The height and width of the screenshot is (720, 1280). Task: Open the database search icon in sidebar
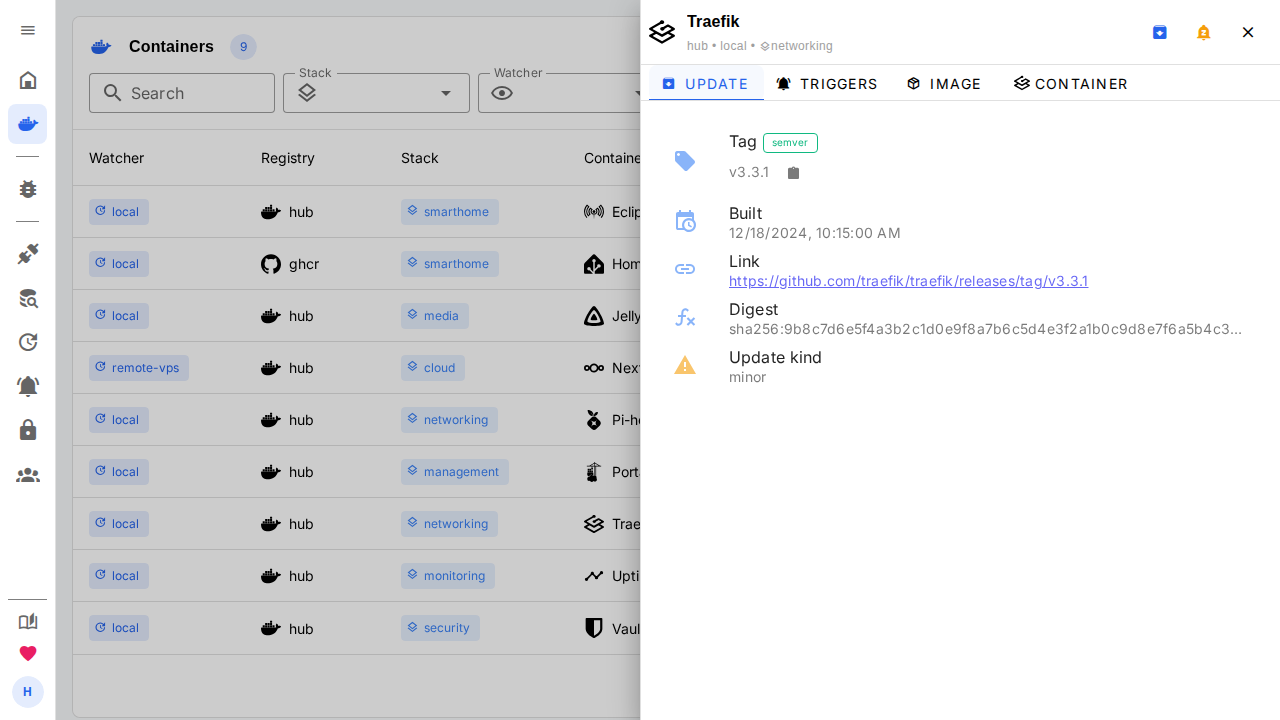pos(28,298)
